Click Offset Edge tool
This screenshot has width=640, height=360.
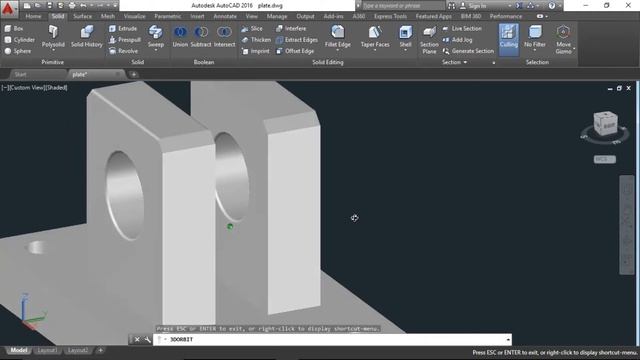point(295,51)
